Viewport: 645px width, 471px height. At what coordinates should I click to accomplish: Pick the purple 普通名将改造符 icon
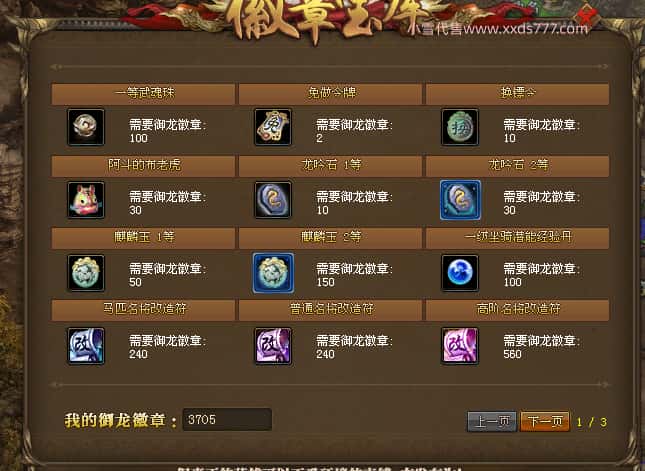point(273,346)
